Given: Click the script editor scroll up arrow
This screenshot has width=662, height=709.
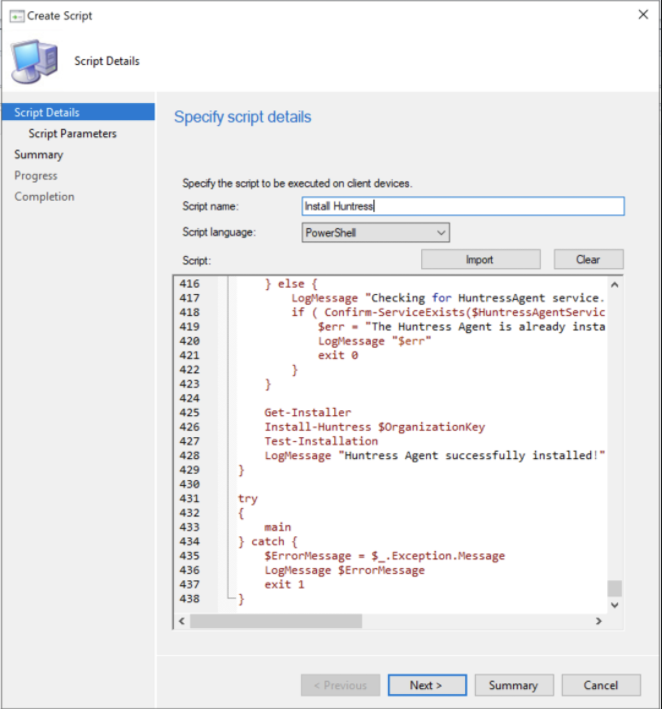Looking at the screenshot, I should [614, 285].
